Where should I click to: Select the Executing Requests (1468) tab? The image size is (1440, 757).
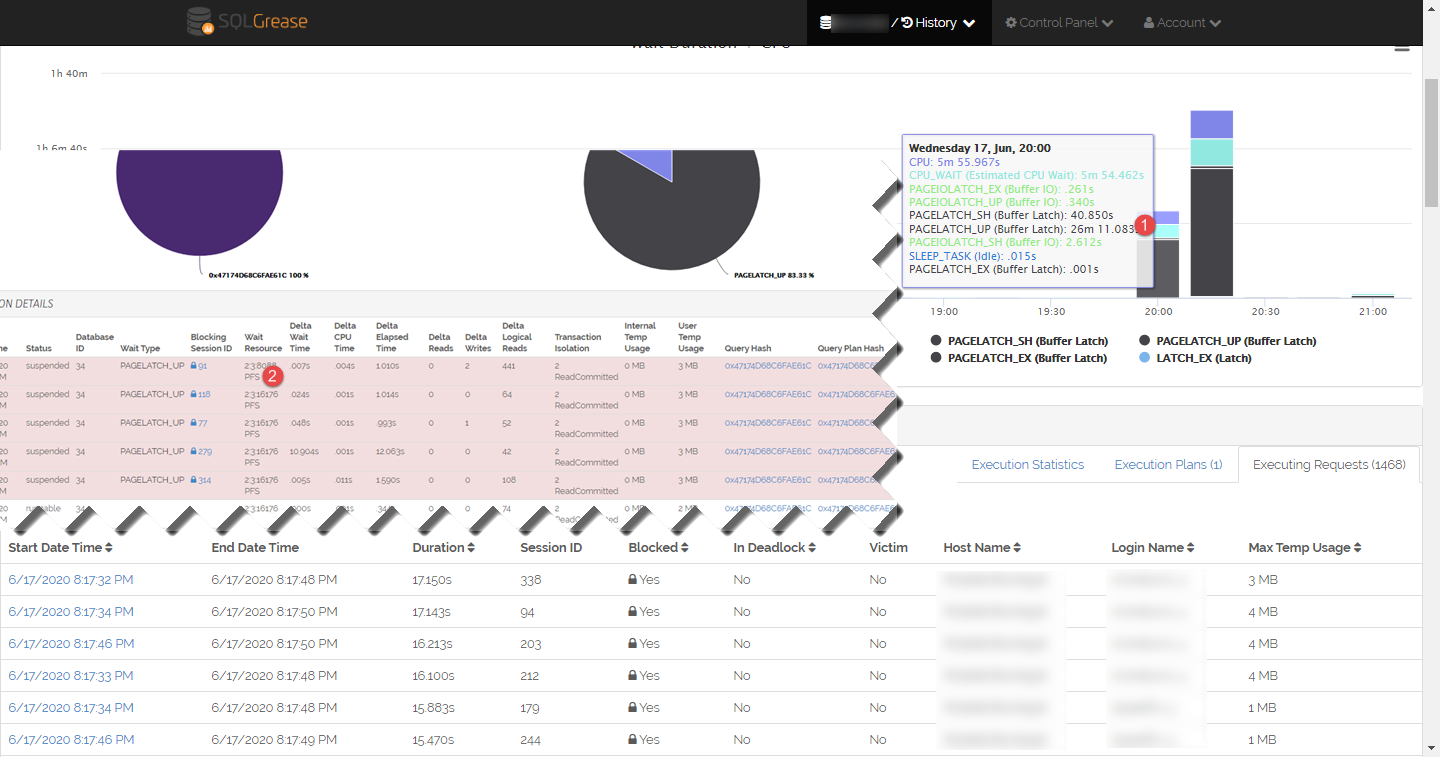tap(1329, 465)
